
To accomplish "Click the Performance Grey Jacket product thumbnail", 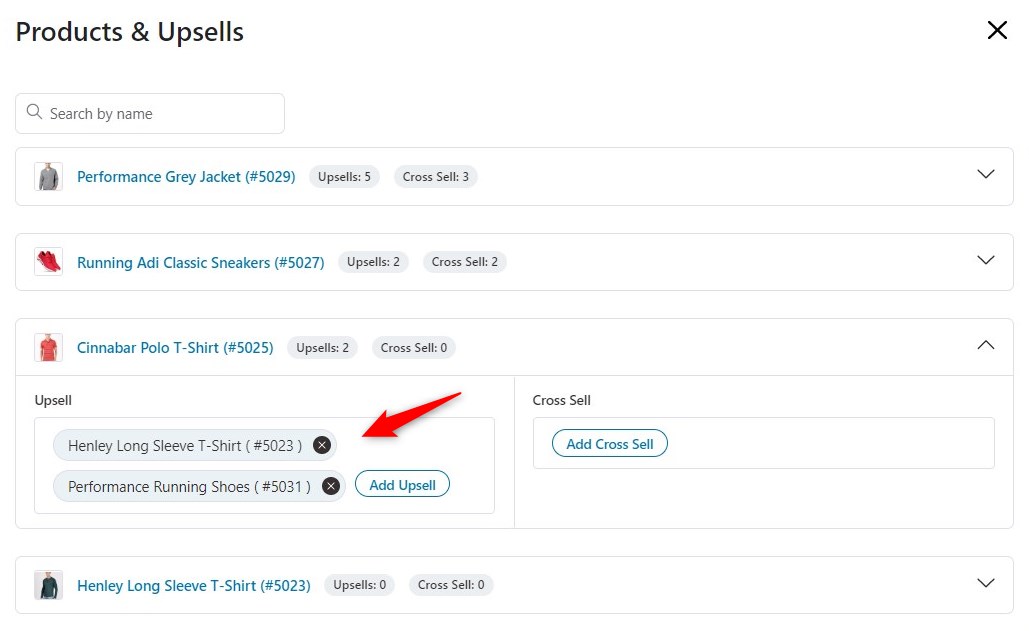I will (48, 175).
